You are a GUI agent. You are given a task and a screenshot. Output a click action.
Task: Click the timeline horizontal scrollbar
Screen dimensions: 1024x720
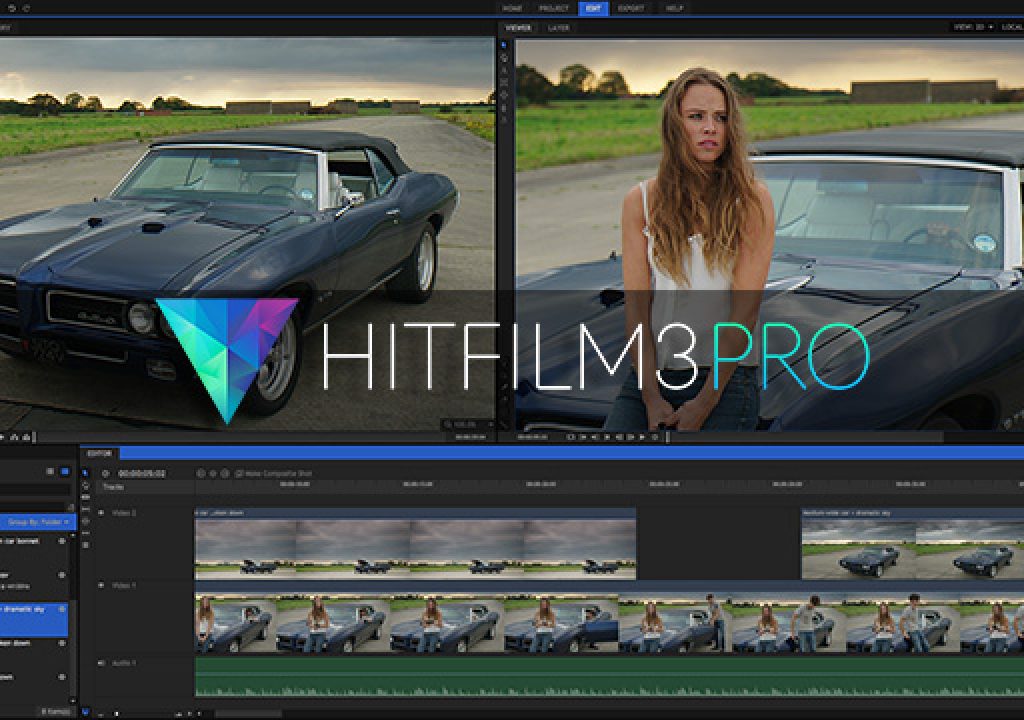click(x=248, y=714)
